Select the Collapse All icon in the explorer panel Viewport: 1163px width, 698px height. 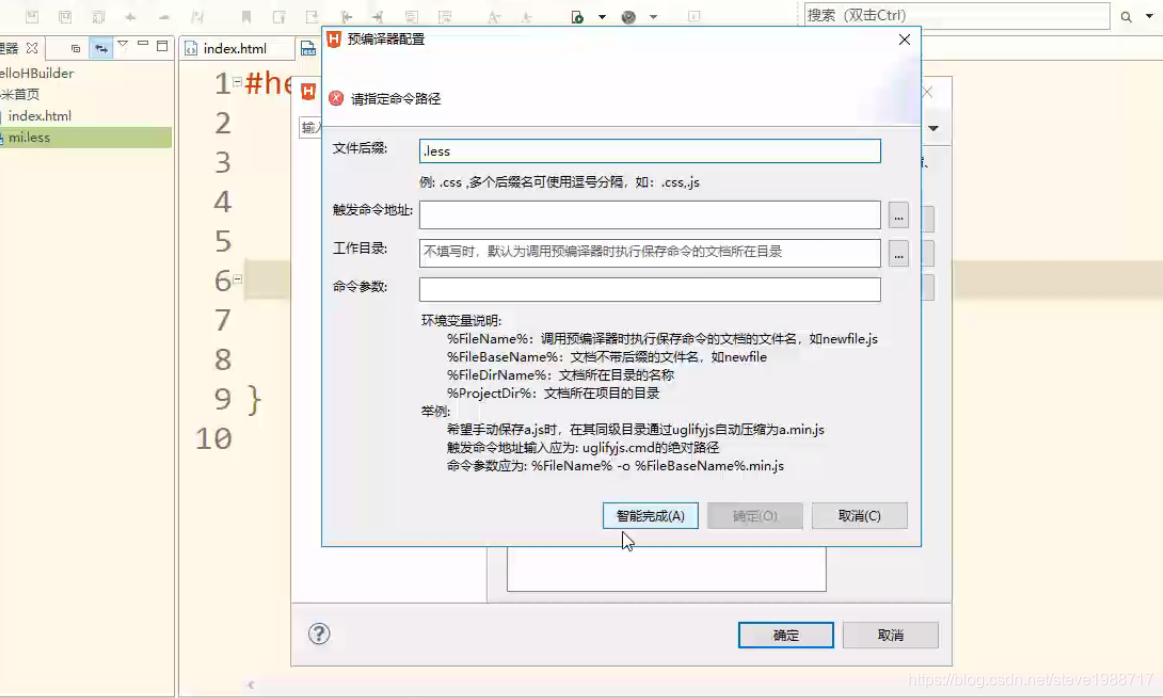click(76, 48)
